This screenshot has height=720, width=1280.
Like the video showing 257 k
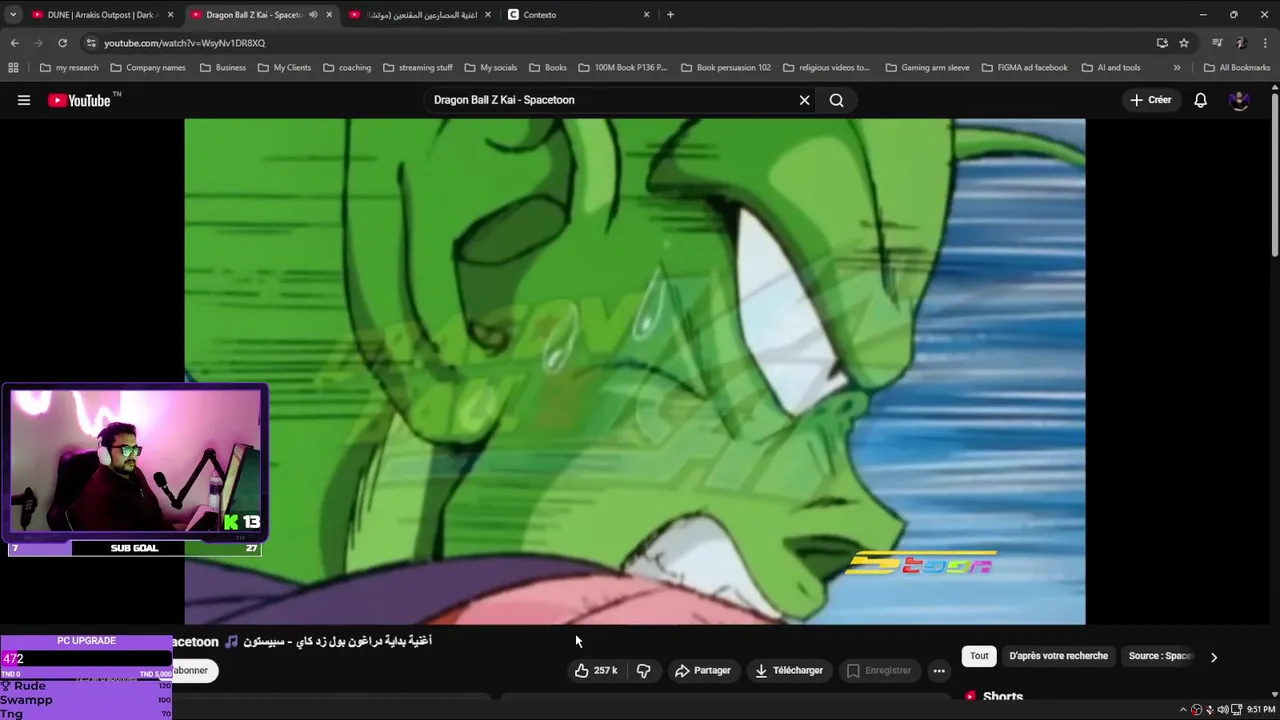(596, 671)
